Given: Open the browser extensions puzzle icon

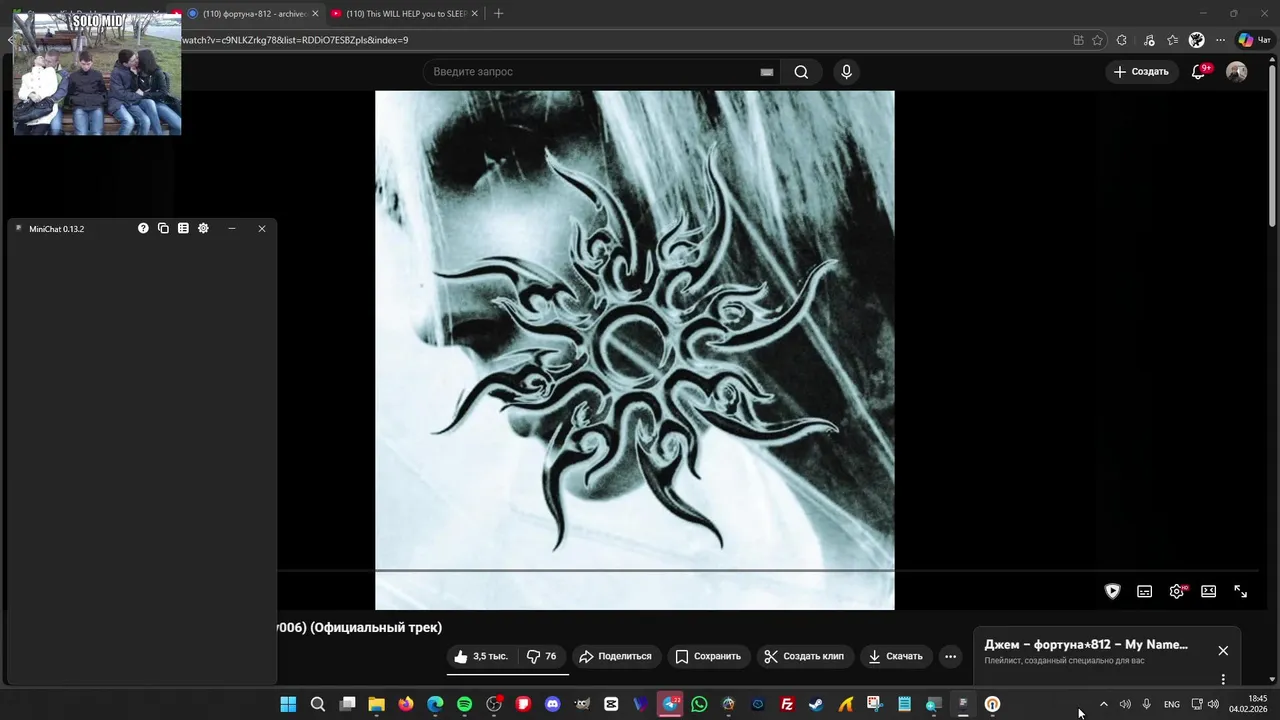Looking at the screenshot, I should click(x=1122, y=40).
